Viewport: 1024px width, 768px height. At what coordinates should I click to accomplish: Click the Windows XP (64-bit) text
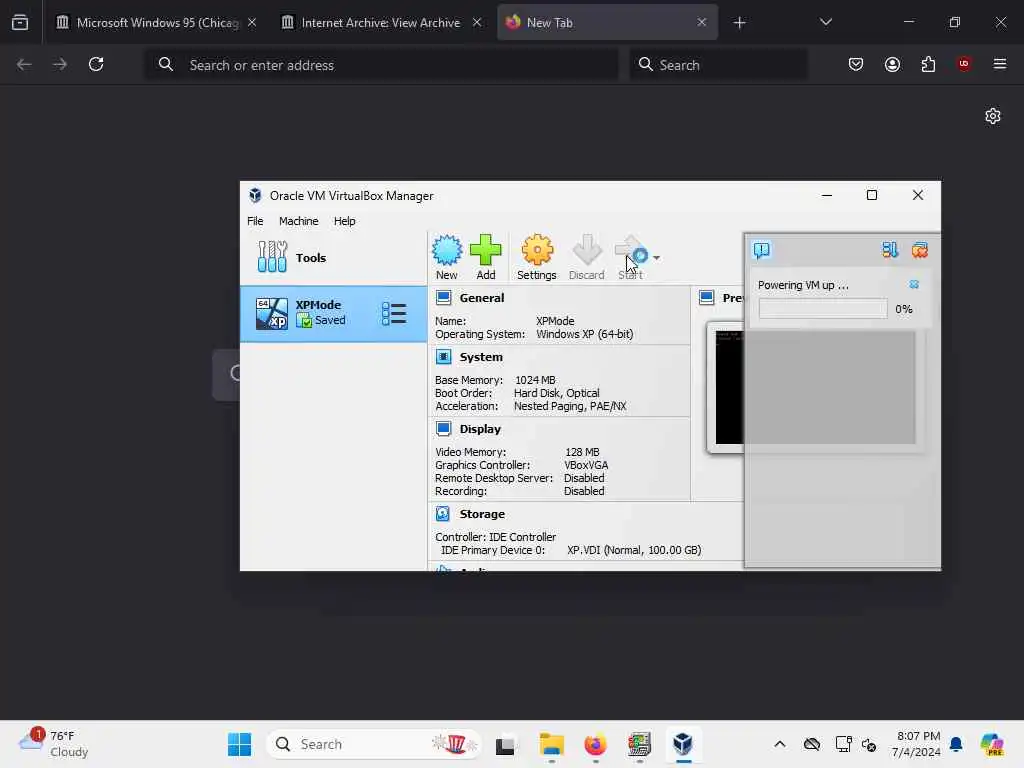pyautogui.click(x=584, y=334)
